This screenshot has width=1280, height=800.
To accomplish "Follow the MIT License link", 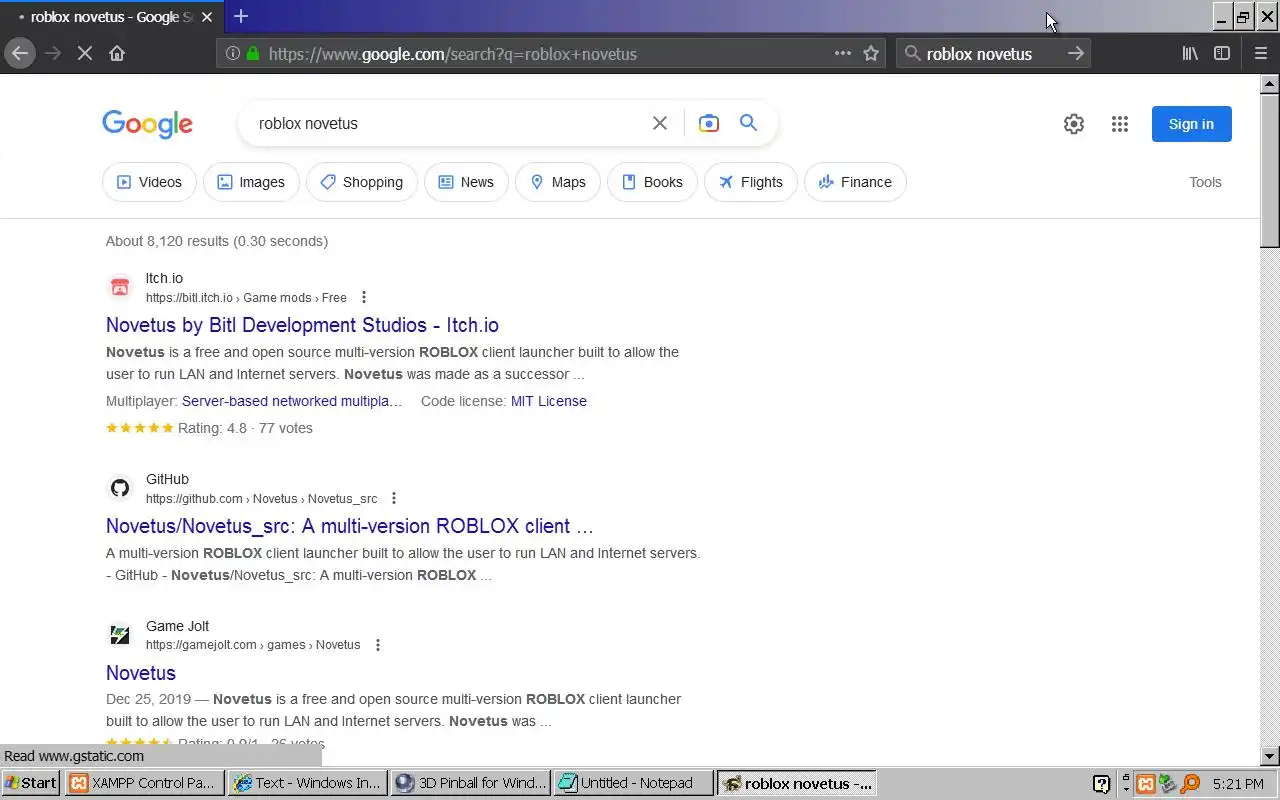I will [549, 401].
